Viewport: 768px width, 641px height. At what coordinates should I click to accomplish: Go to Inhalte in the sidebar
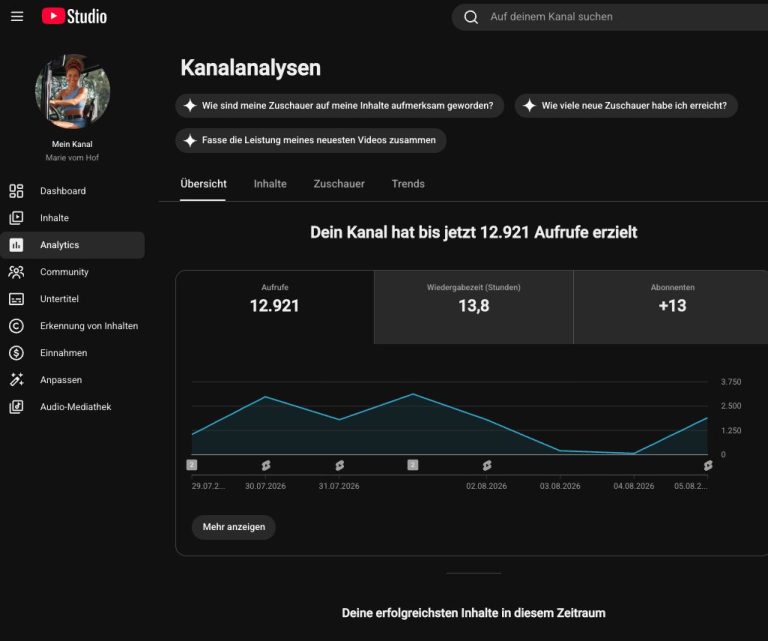(72, 218)
